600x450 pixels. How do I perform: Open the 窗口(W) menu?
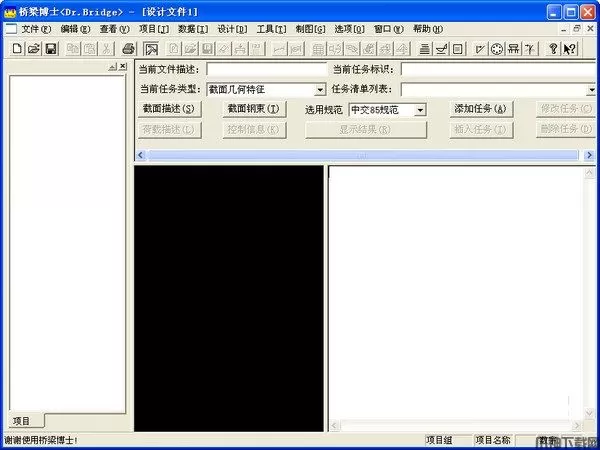tap(388, 29)
